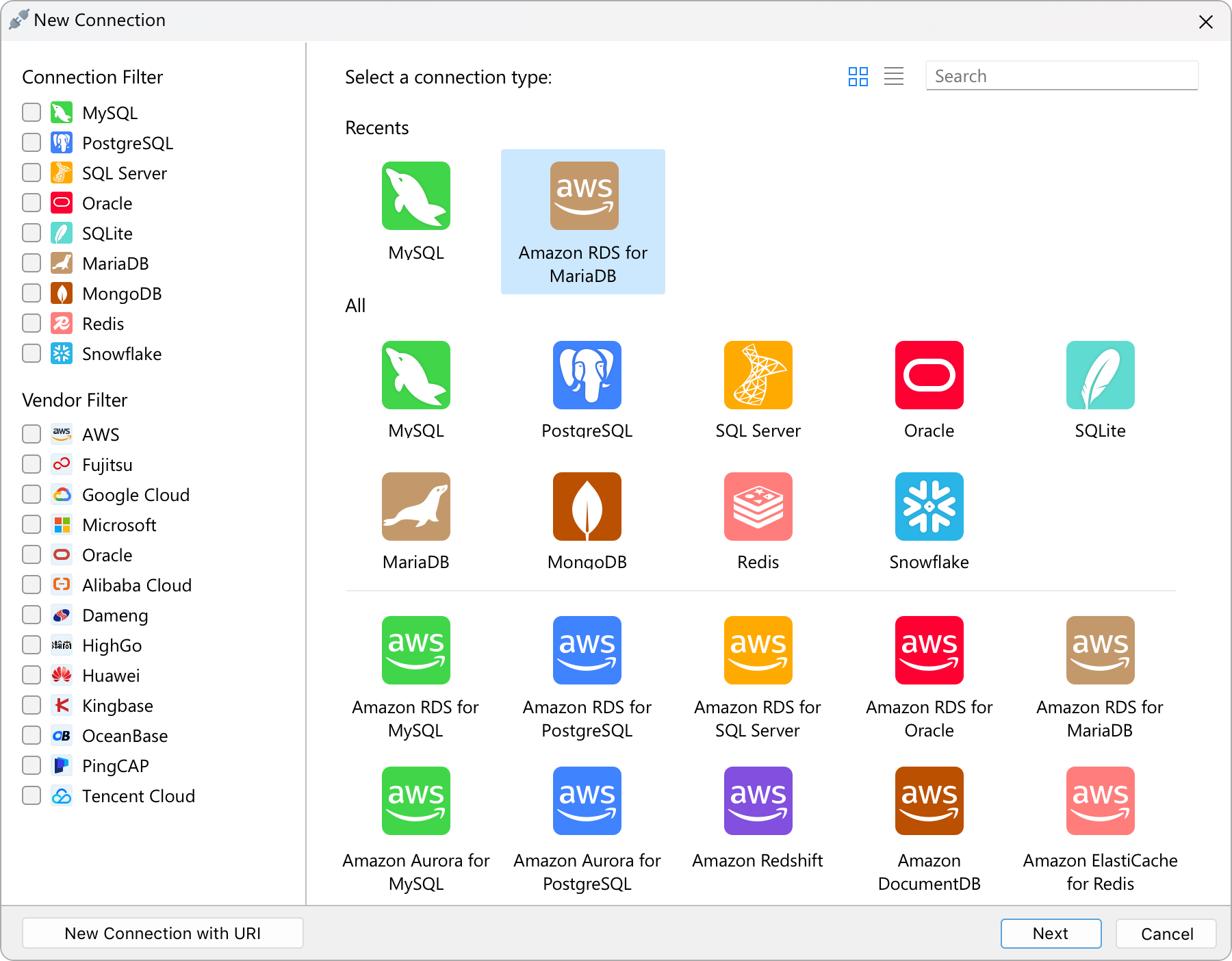The height and width of the screenshot is (961, 1232).
Task: Tick the Google Cloud vendor checkbox
Action: 31,494
